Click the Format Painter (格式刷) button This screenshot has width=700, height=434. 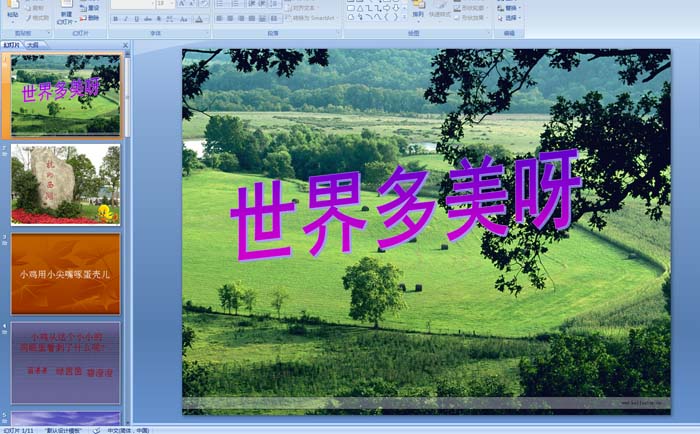coord(37,18)
